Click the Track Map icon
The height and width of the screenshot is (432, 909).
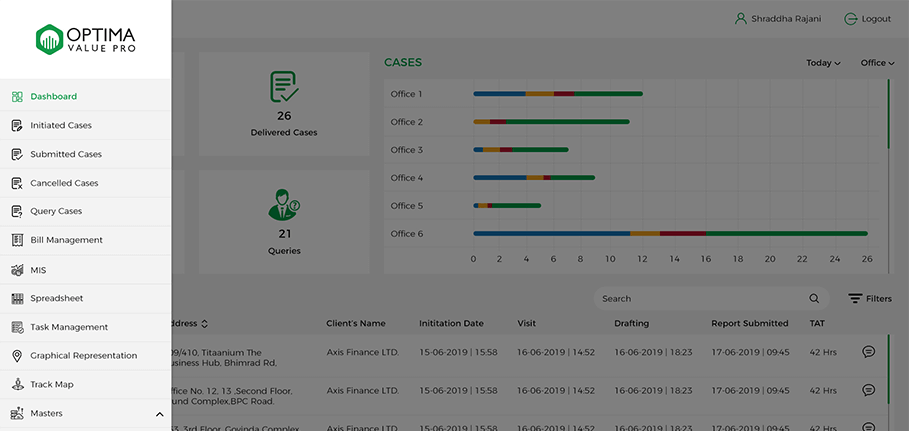[17, 385]
